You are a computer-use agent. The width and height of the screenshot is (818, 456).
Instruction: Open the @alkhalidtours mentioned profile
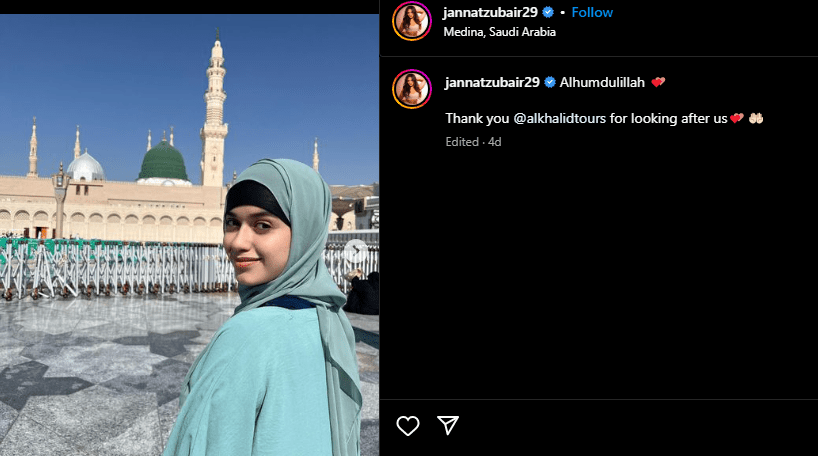click(x=560, y=118)
